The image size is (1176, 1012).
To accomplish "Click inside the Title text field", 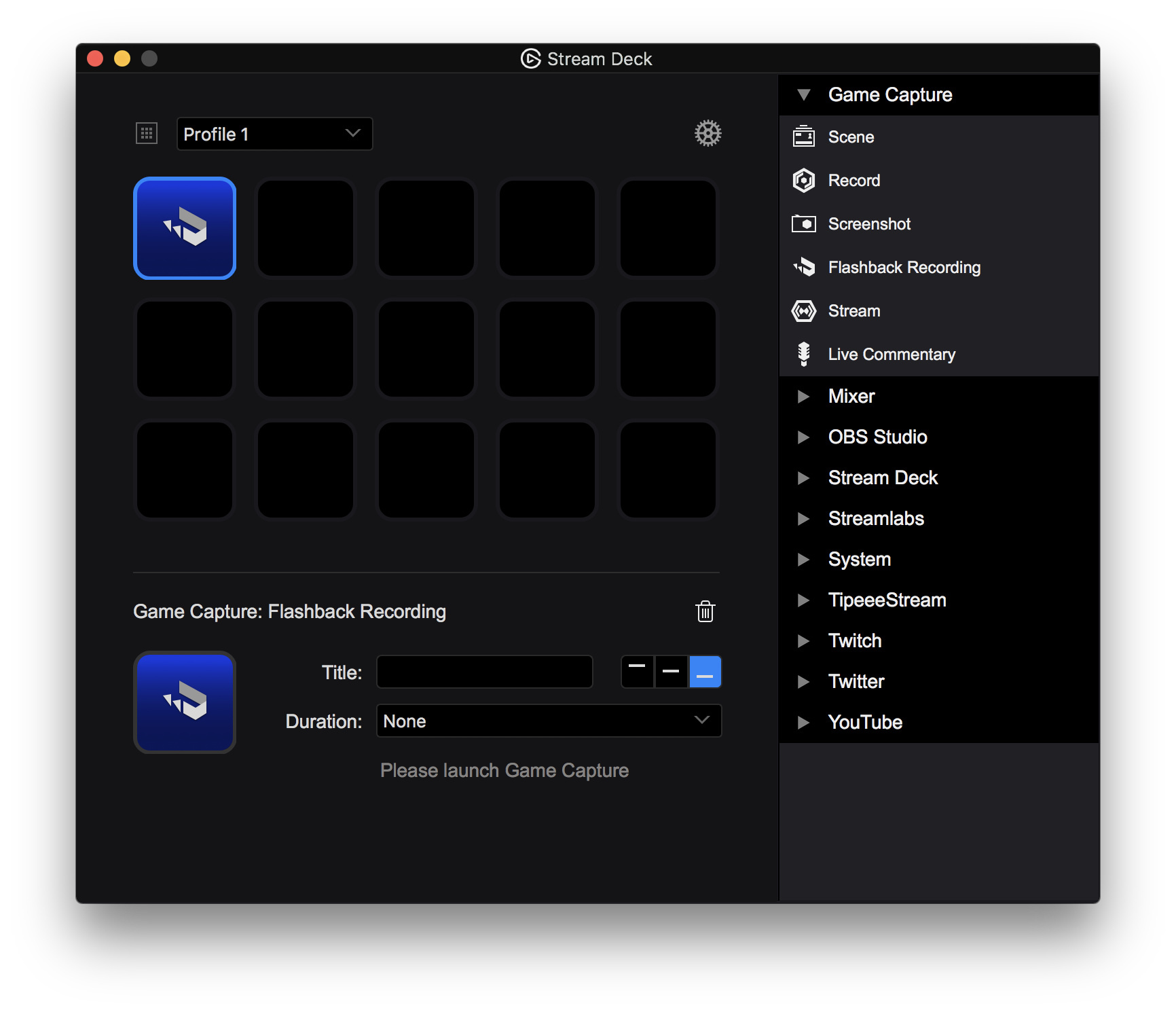I will pos(484,672).
